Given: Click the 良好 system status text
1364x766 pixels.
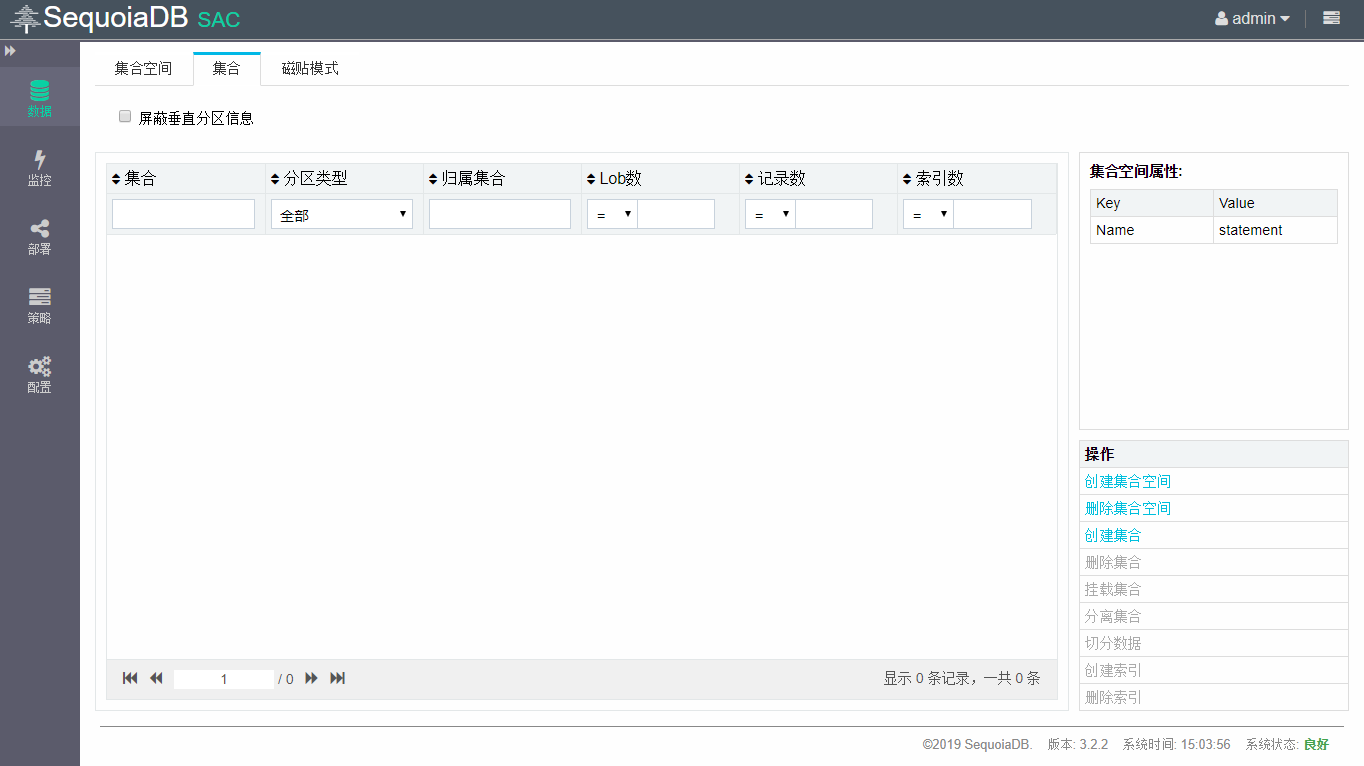Looking at the screenshot, I should pos(1316,744).
